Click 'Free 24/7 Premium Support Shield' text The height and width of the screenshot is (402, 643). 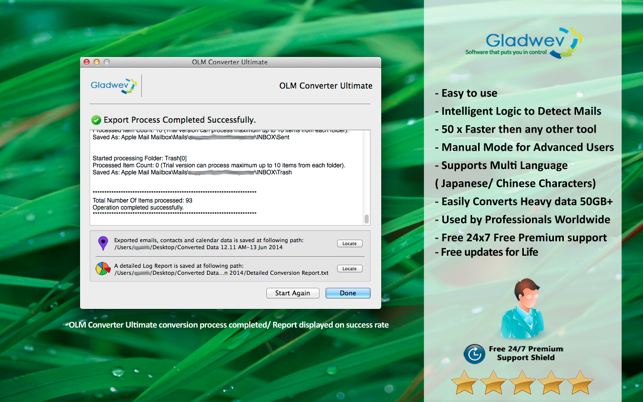point(526,353)
